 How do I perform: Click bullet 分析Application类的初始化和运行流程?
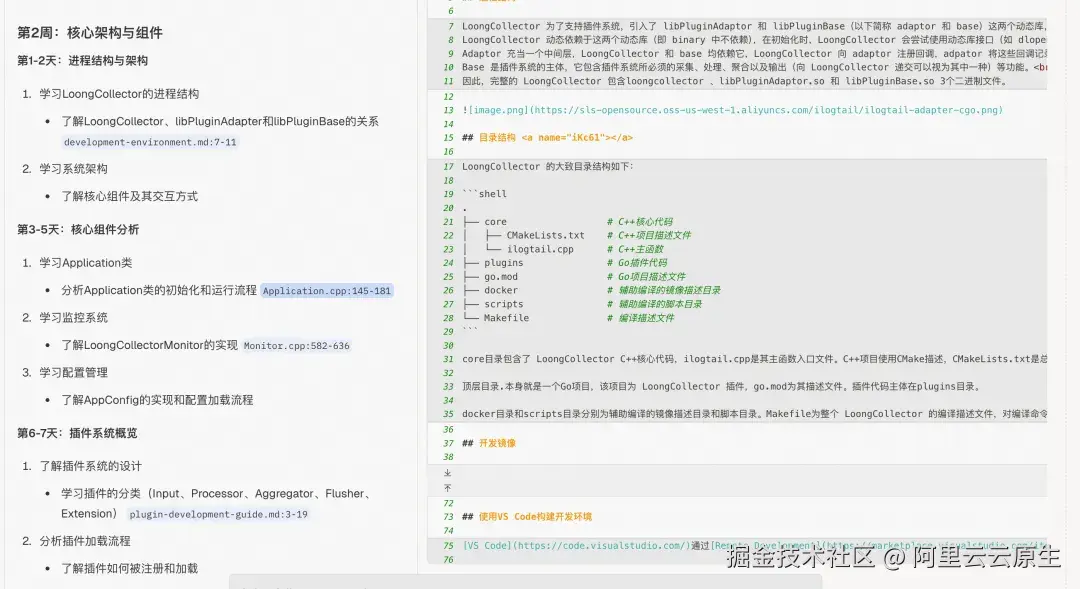pos(159,291)
